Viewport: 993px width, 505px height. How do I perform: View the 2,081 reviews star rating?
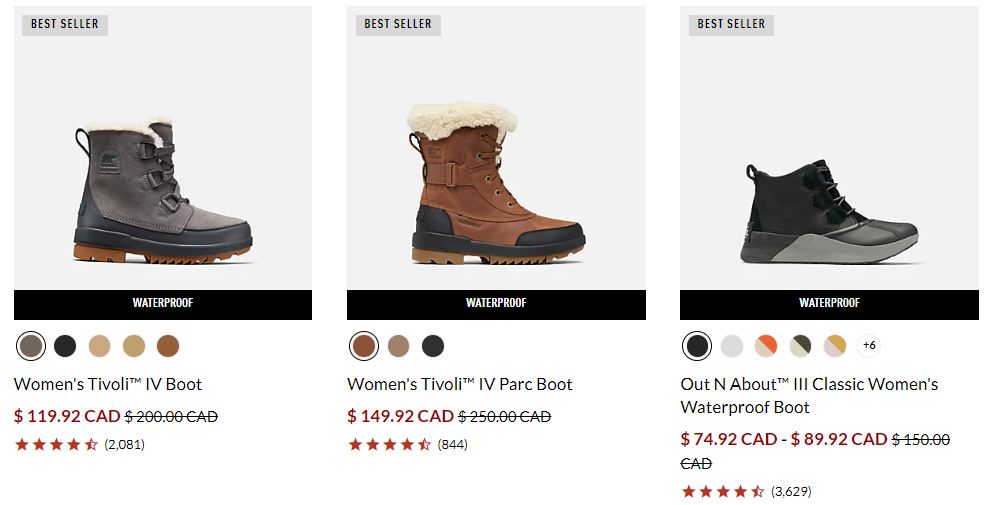pos(56,445)
